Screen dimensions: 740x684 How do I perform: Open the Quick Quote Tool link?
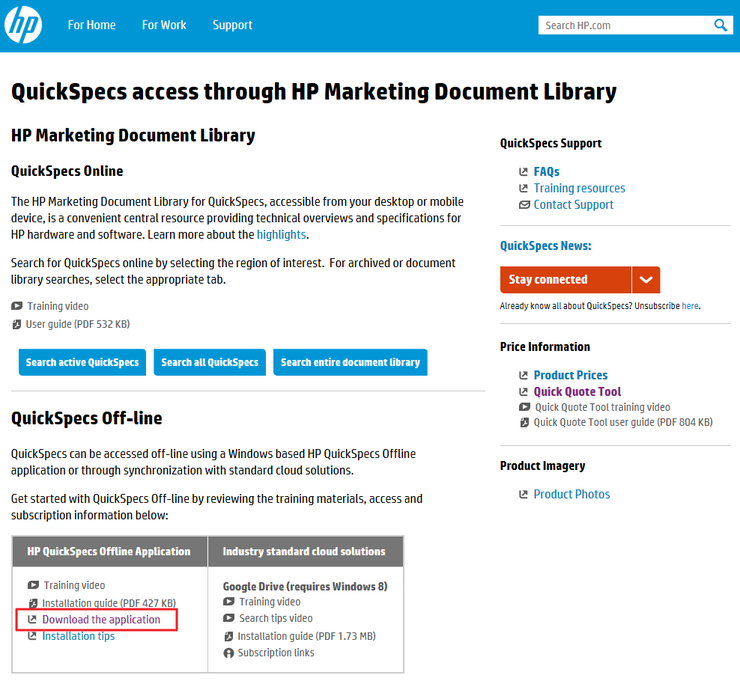(577, 392)
